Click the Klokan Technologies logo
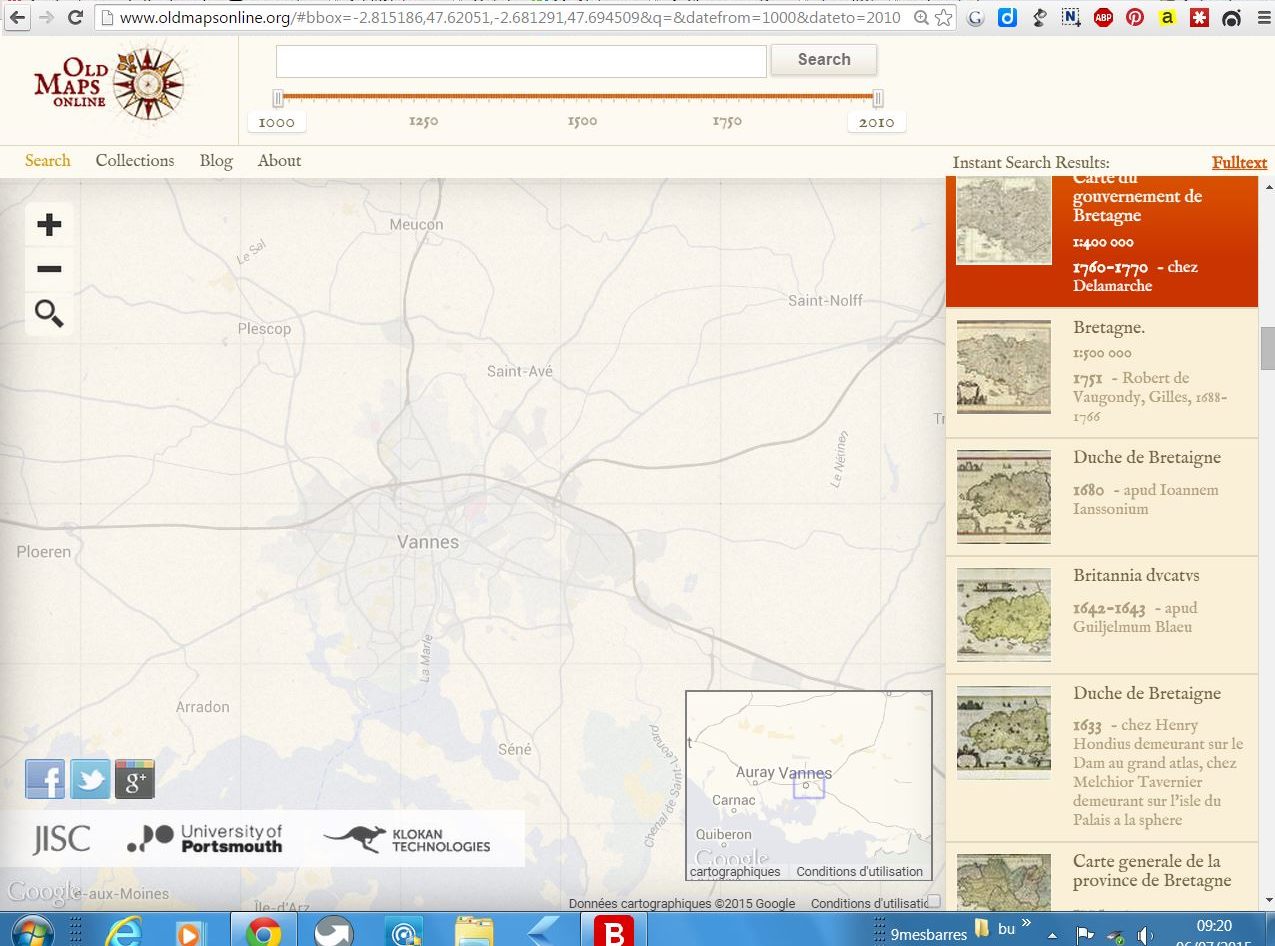This screenshot has width=1275, height=946. tap(407, 839)
